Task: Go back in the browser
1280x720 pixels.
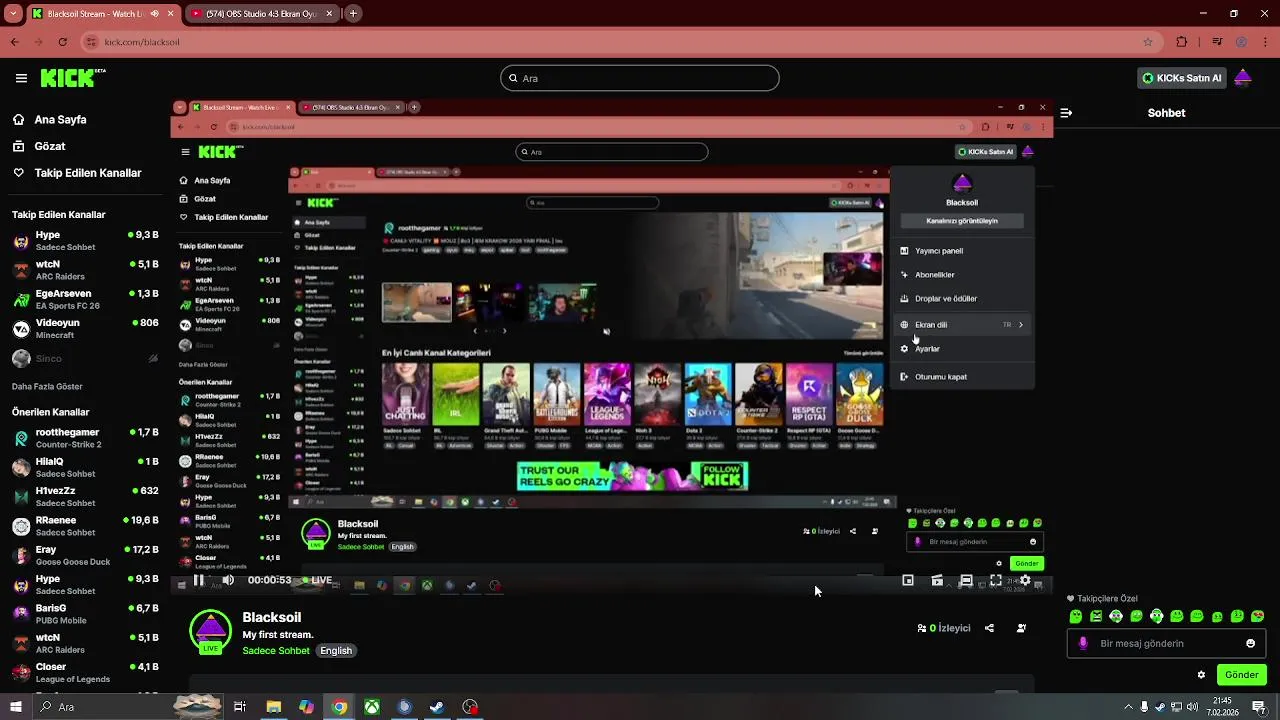Action: [14, 42]
